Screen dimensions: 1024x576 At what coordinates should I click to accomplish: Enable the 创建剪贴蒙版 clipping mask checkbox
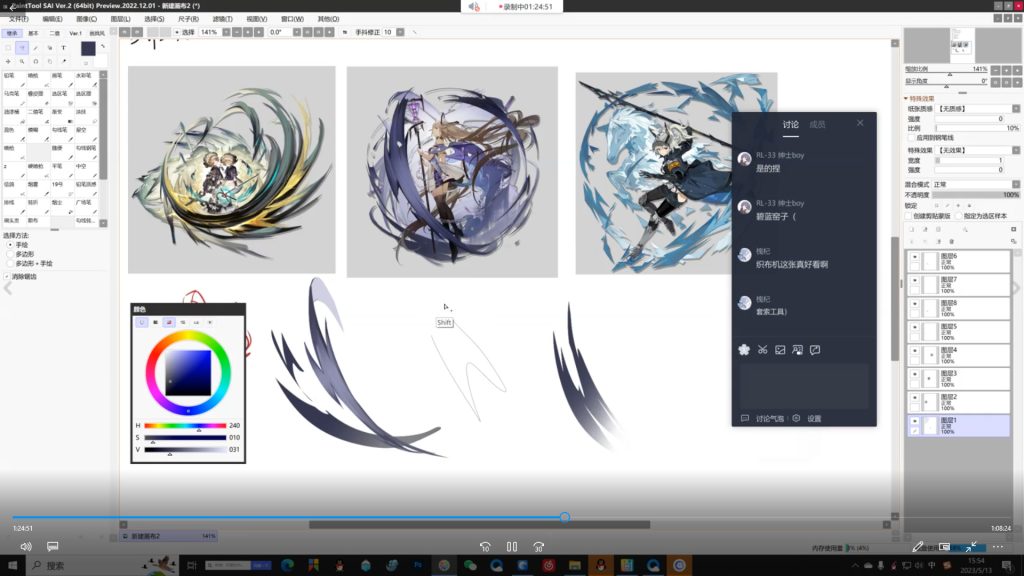point(908,215)
